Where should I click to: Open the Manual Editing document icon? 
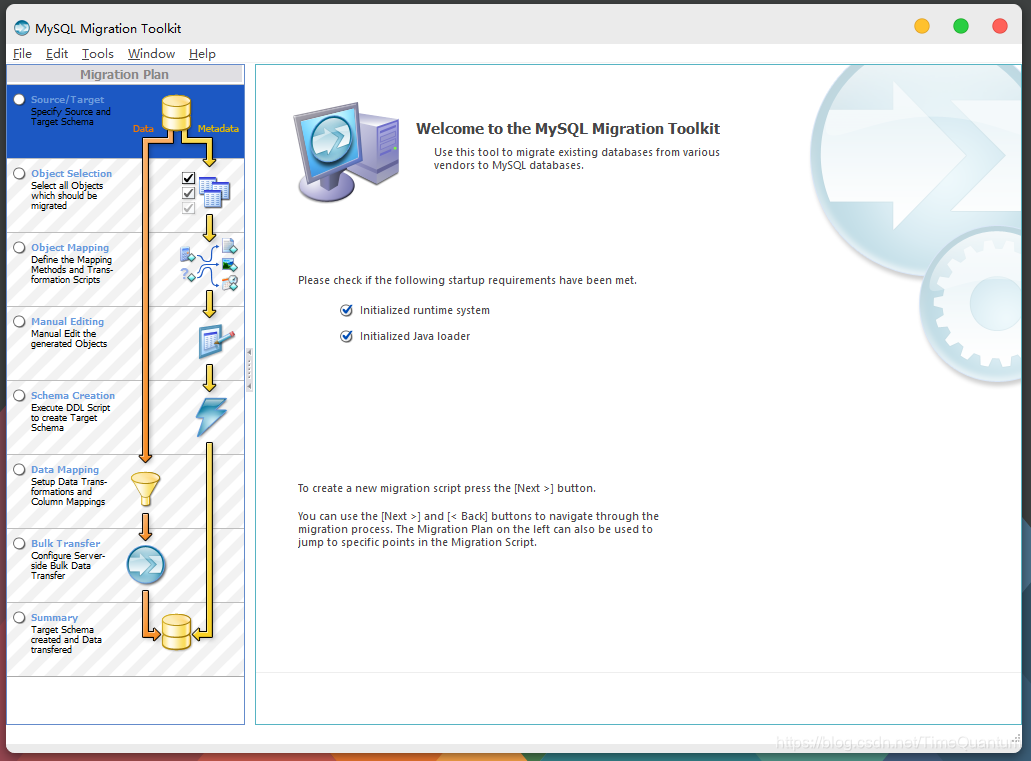[x=213, y=341]
